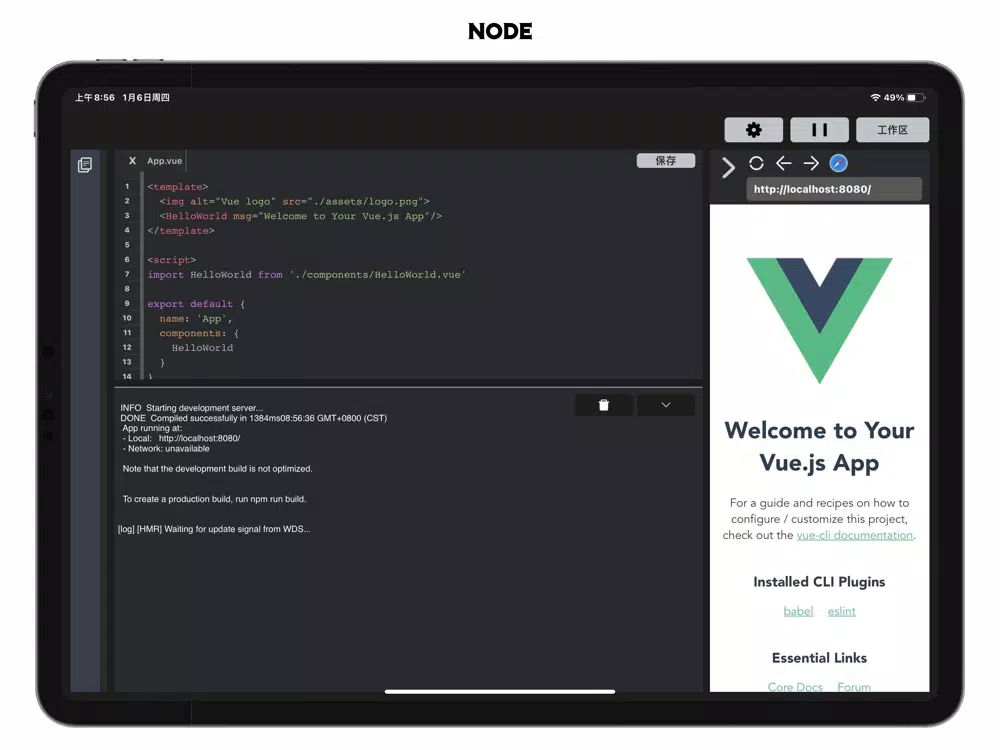Click the '<HelloWorld msg=' code line
This screenshot has height=750, width=1000.
300,216
